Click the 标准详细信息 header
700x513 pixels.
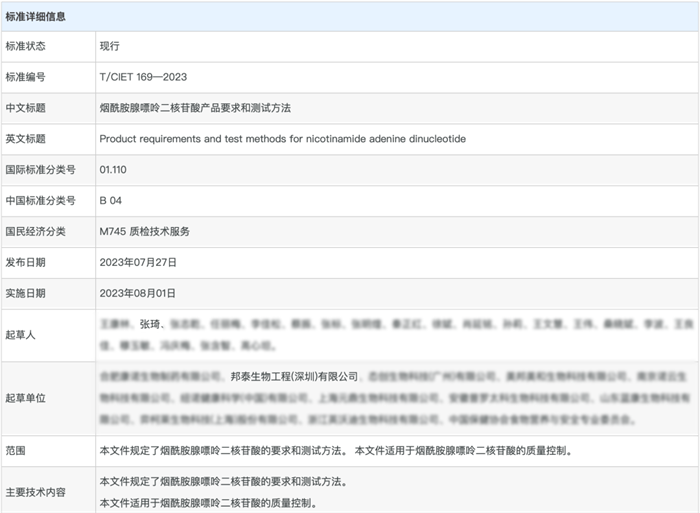click(36, 17)
